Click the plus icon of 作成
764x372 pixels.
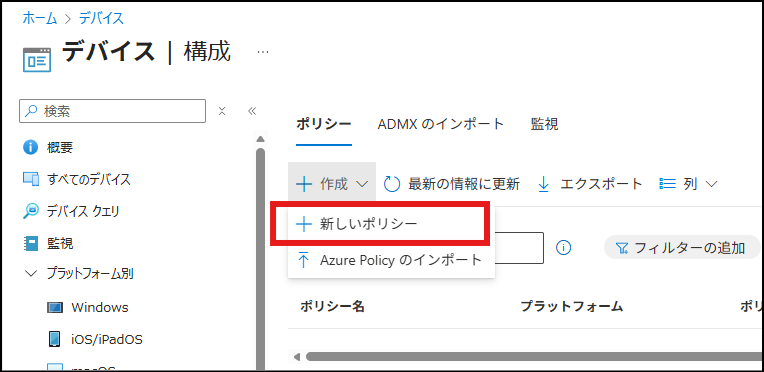click(304, 184)
